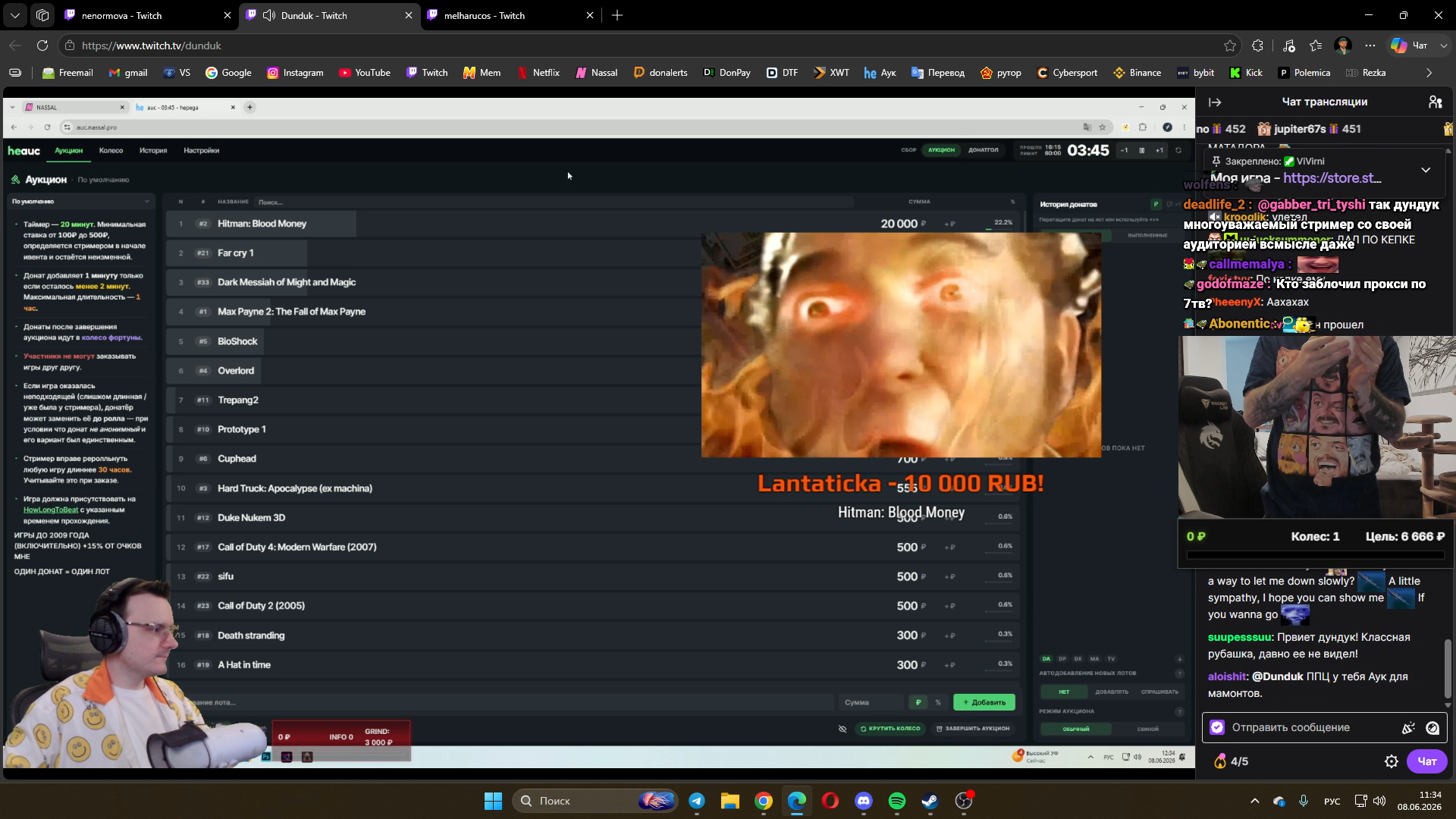This screenshot has width=1456, height=819.
Task: Set auto-add new lots to ДОБАВЛЯТЬ
Action: pos(1112,692)
